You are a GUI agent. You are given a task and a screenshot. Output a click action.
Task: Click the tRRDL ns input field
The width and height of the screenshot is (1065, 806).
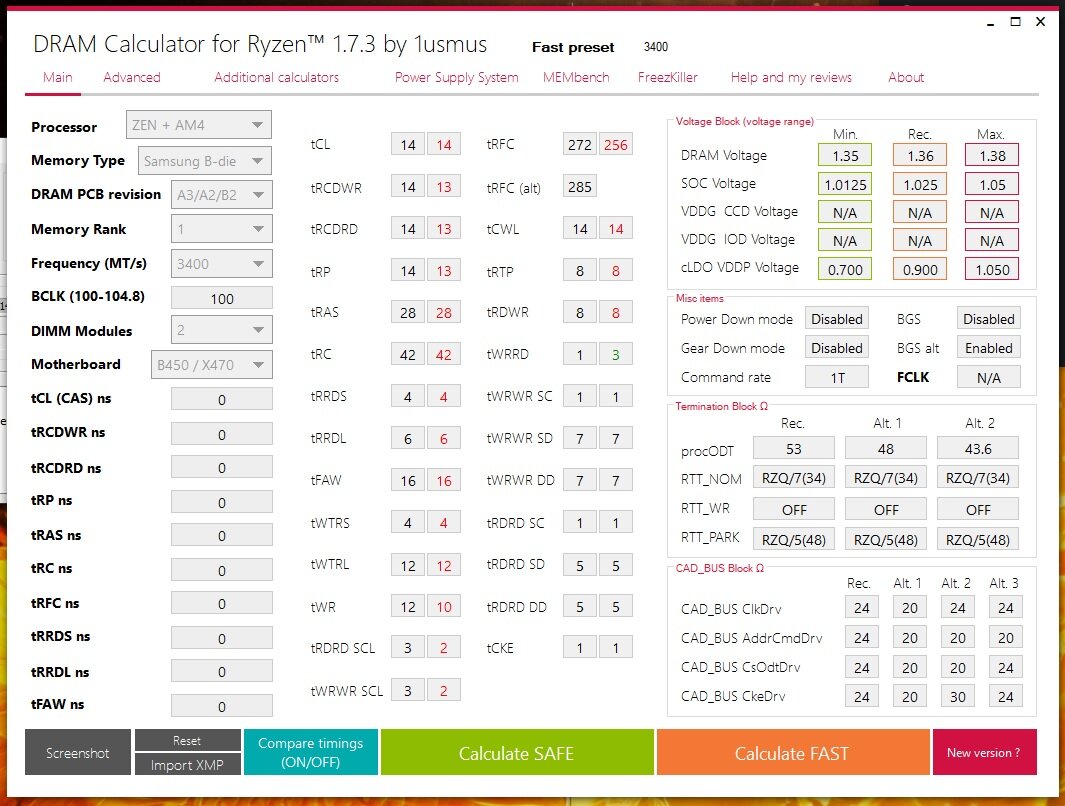221,671
